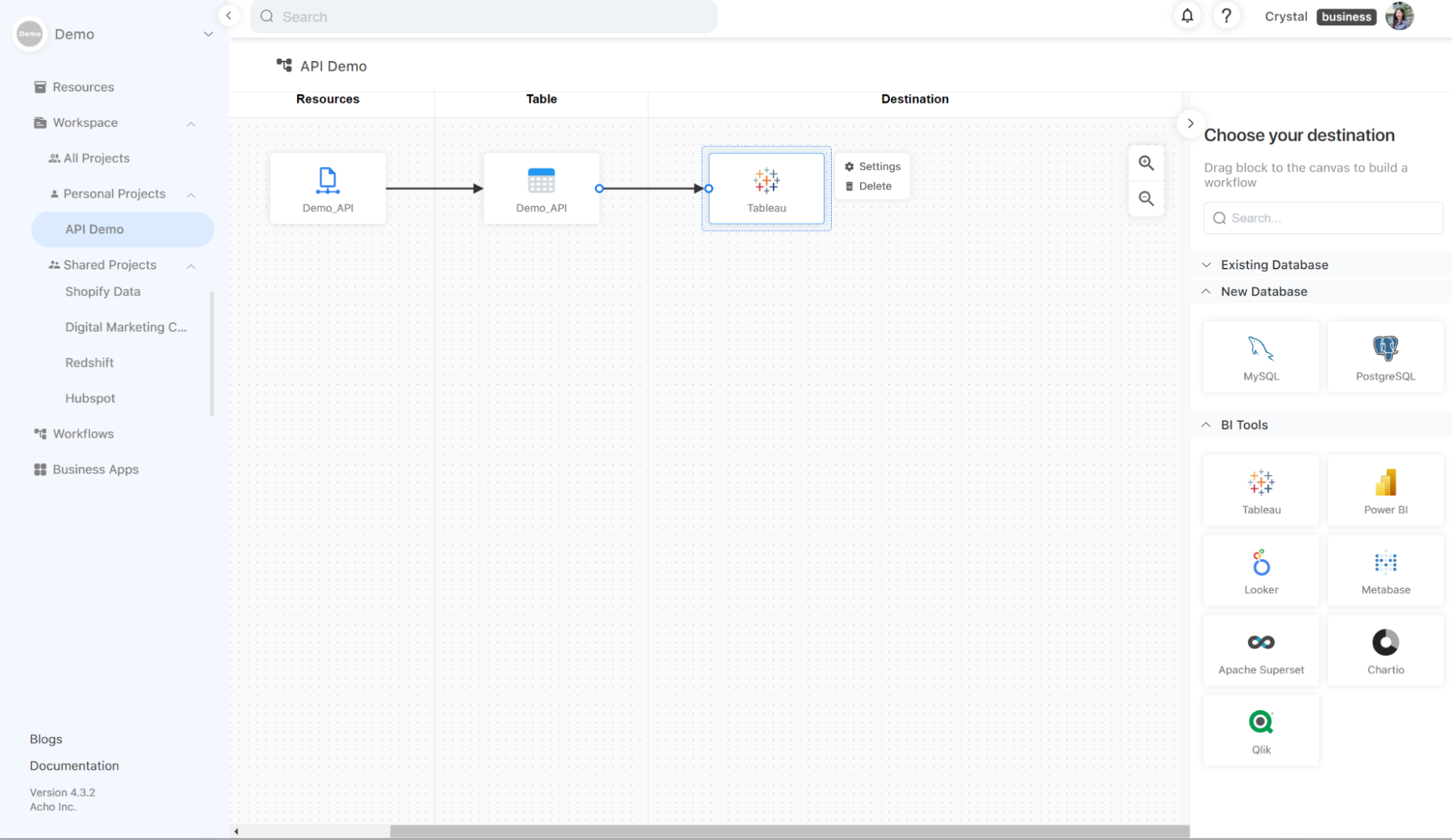
Task: Open the Documentation link
Action: point(74,765)
